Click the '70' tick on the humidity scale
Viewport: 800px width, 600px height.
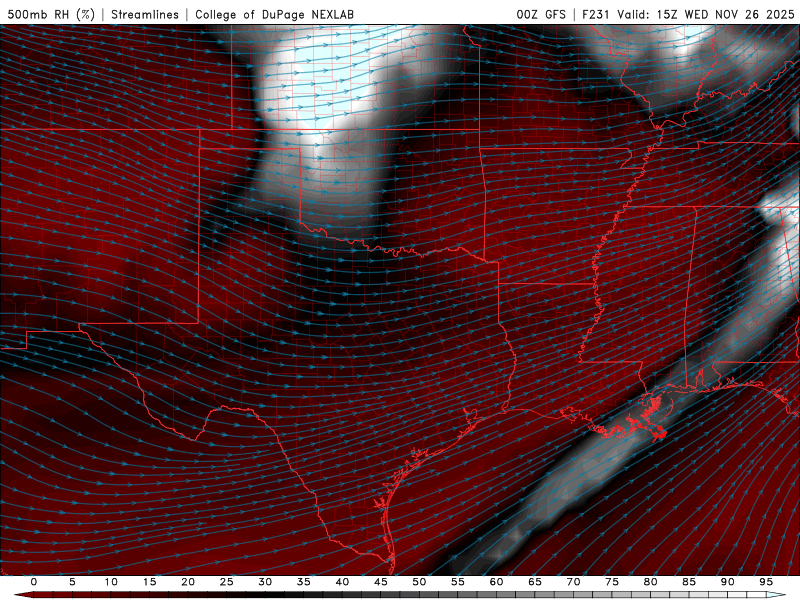point(573,582)
